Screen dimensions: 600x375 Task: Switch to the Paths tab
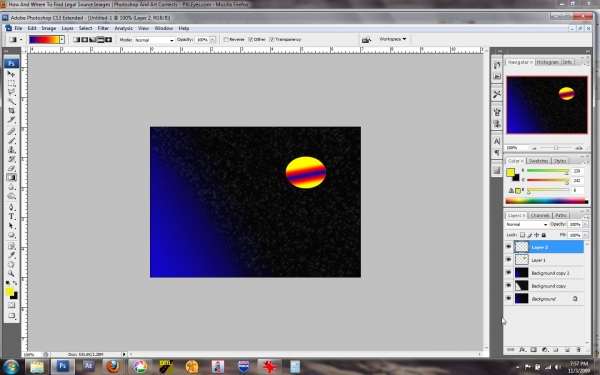click(x=561, y=215)
